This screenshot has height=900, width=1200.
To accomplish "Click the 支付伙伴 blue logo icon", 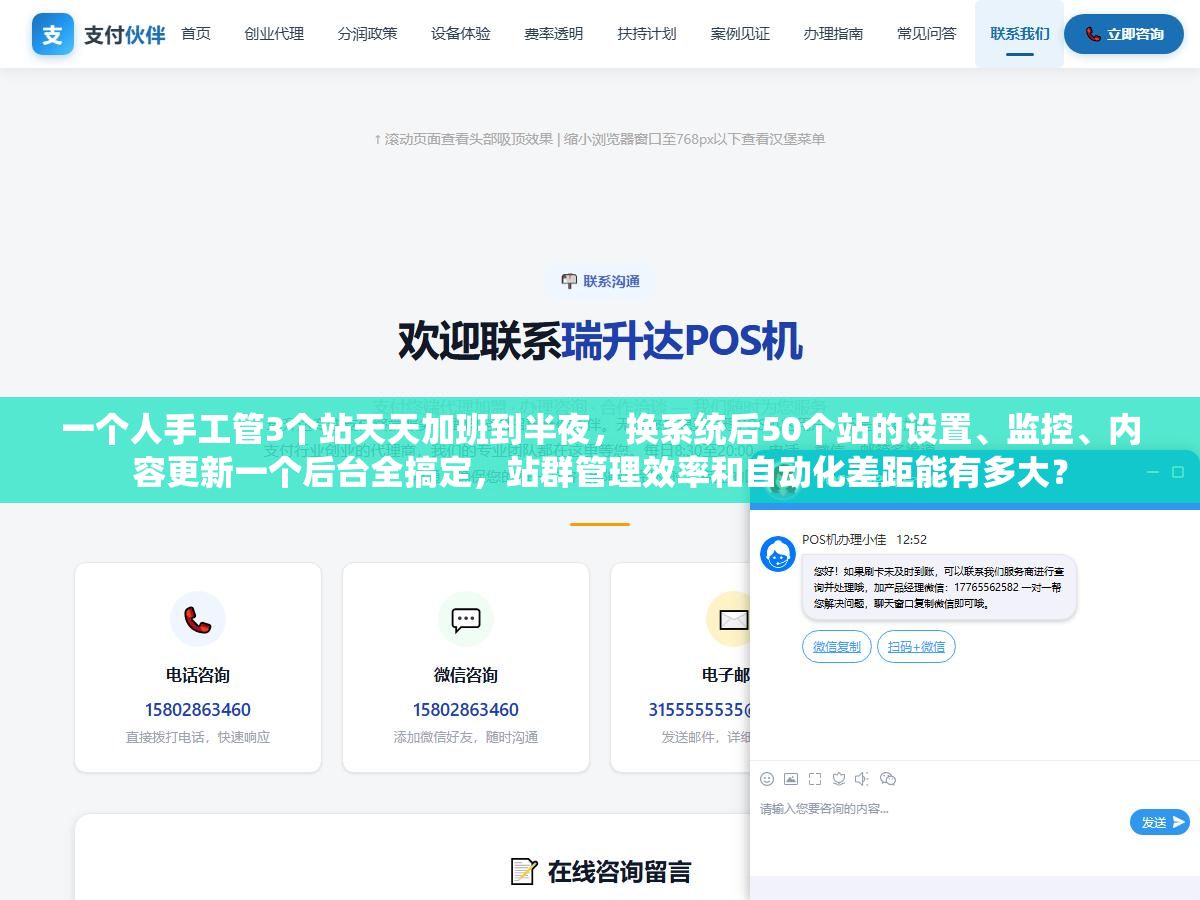I will [52, 34].
